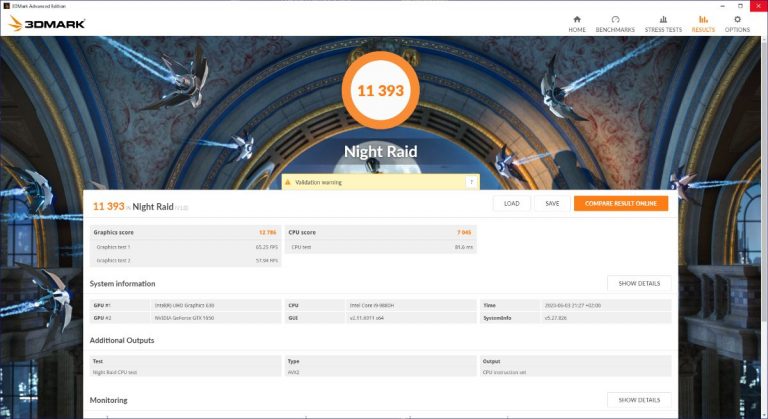The height and width of the screenshot is (419, 768).
Task: Open the Benchmarks section
Action: [615, 23]
